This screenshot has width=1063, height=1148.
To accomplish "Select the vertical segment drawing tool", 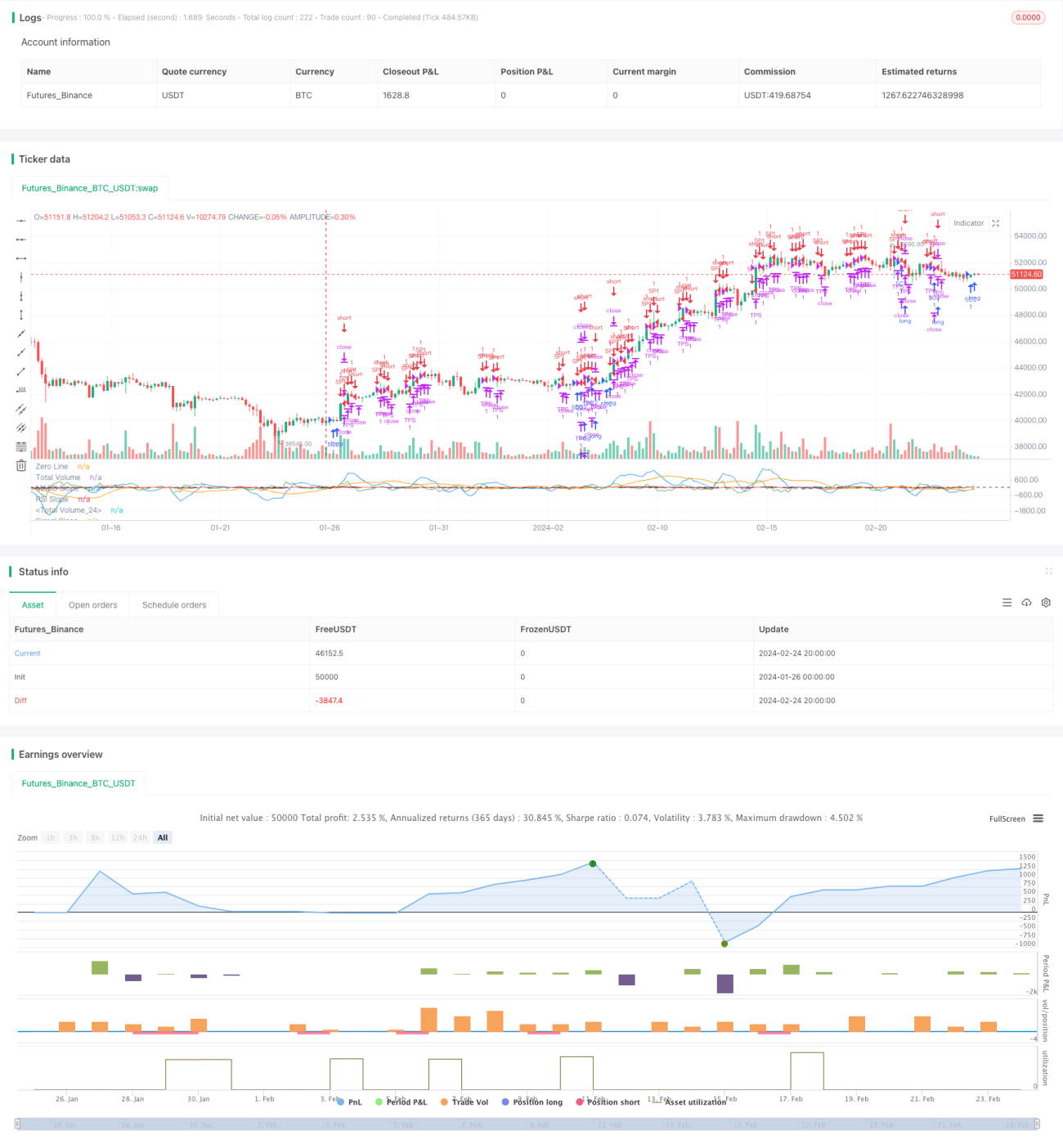I will 21,315.
